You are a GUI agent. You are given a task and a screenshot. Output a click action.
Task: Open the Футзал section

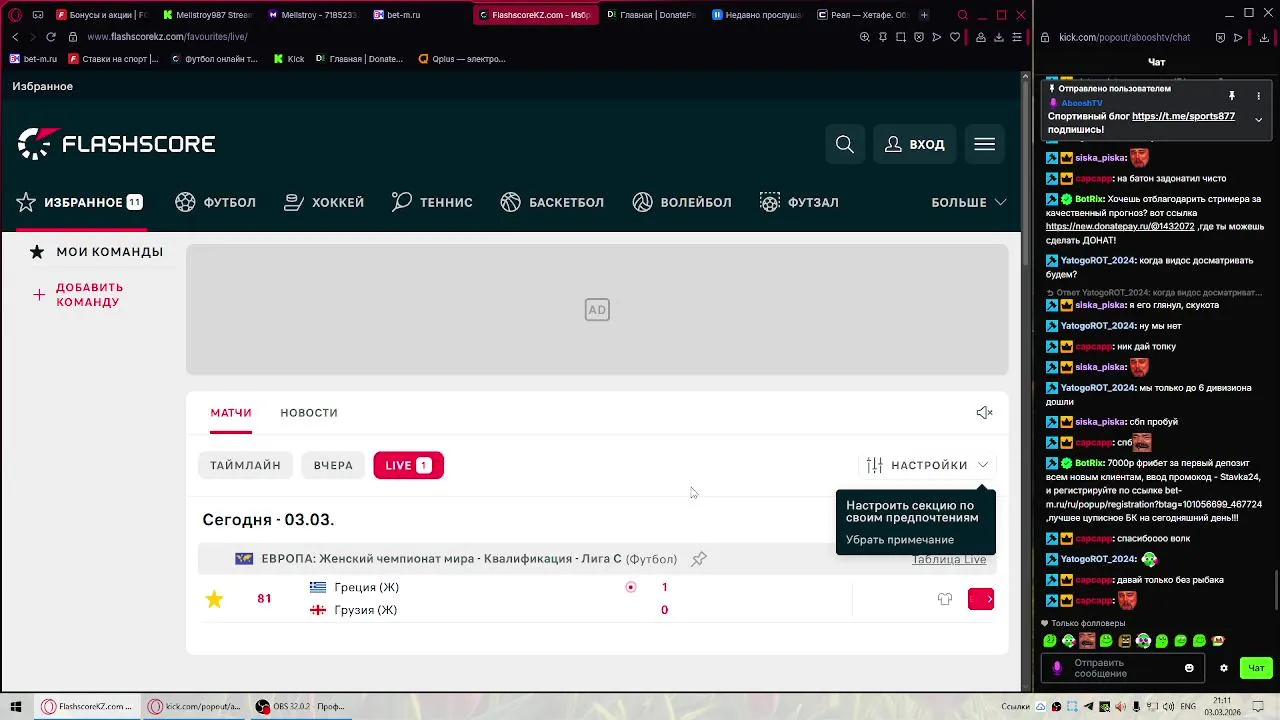click(799, 202)
